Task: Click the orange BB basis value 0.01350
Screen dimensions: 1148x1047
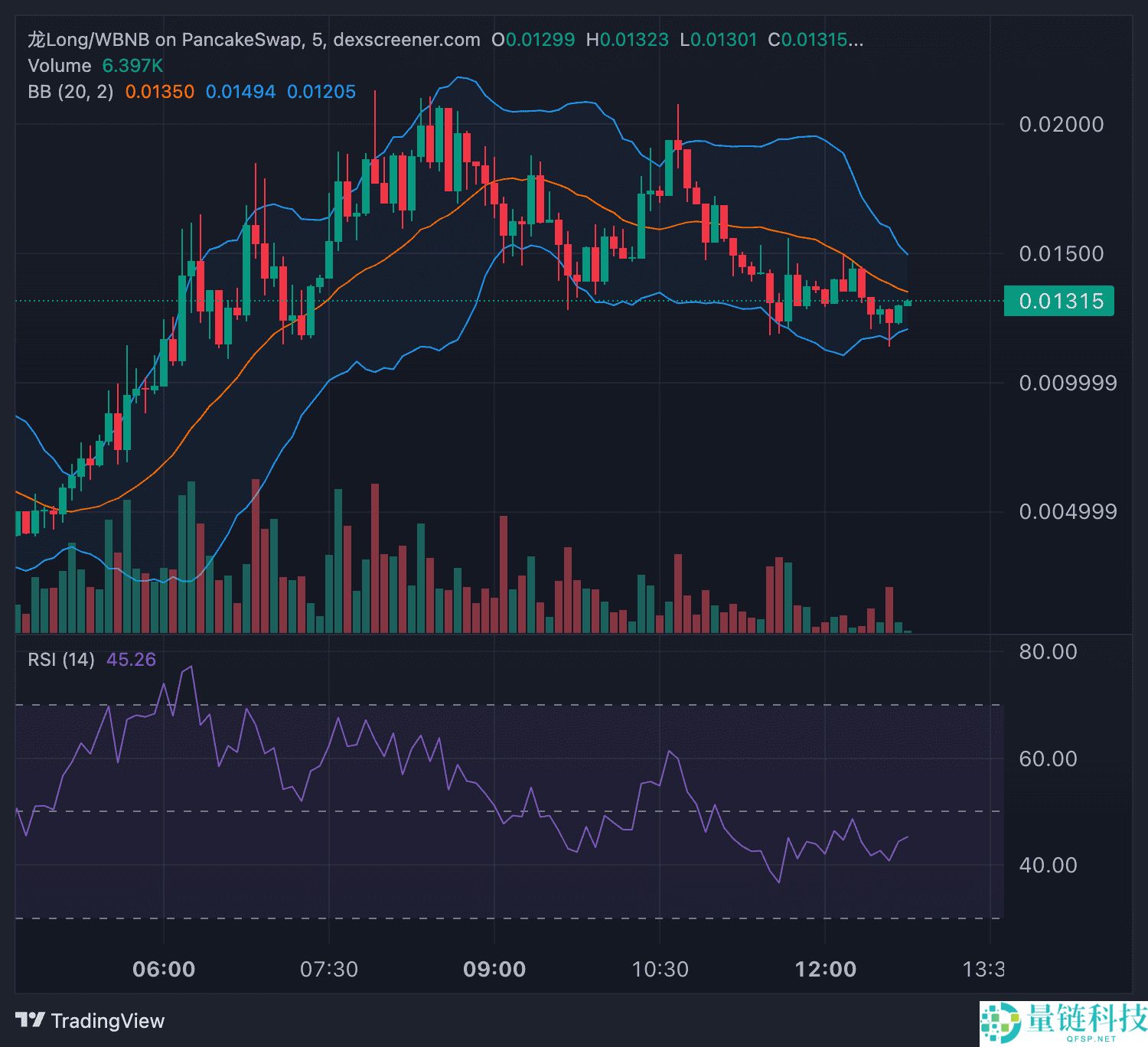Action: point(160,92)
